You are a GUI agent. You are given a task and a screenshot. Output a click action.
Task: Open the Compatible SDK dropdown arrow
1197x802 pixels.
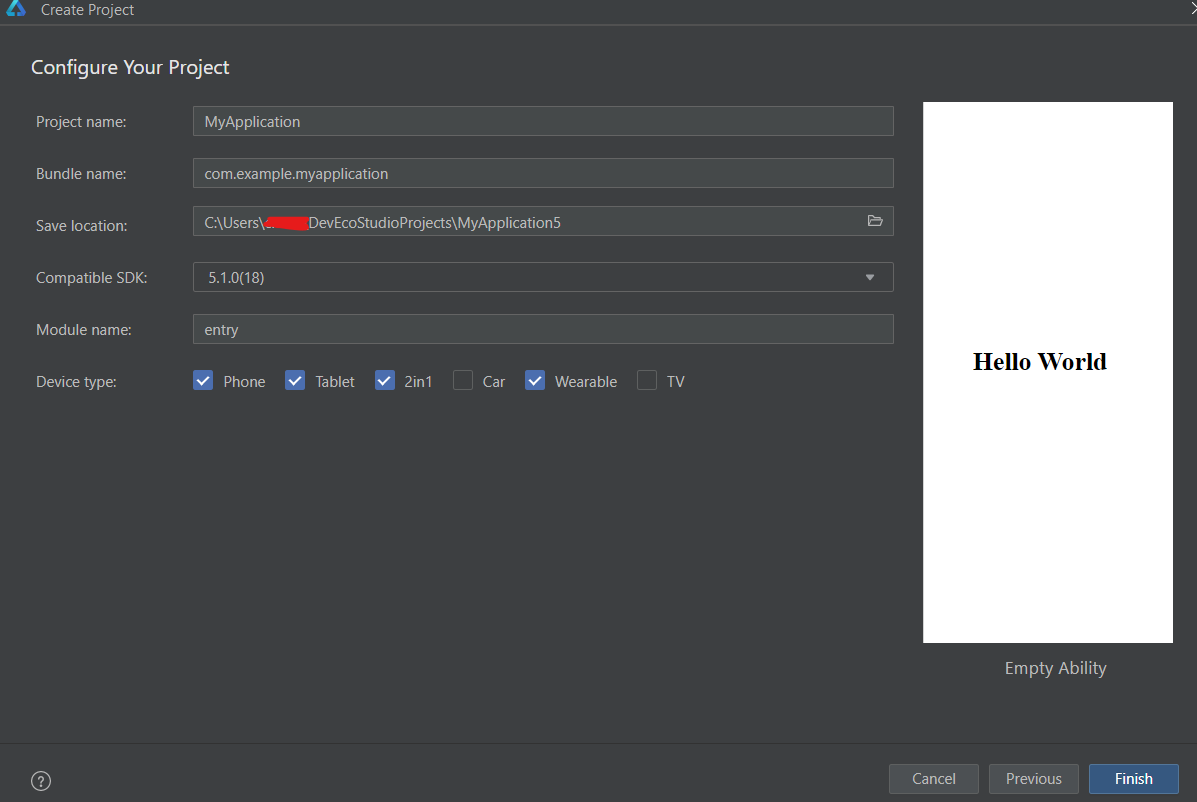(x=870, y=278)
